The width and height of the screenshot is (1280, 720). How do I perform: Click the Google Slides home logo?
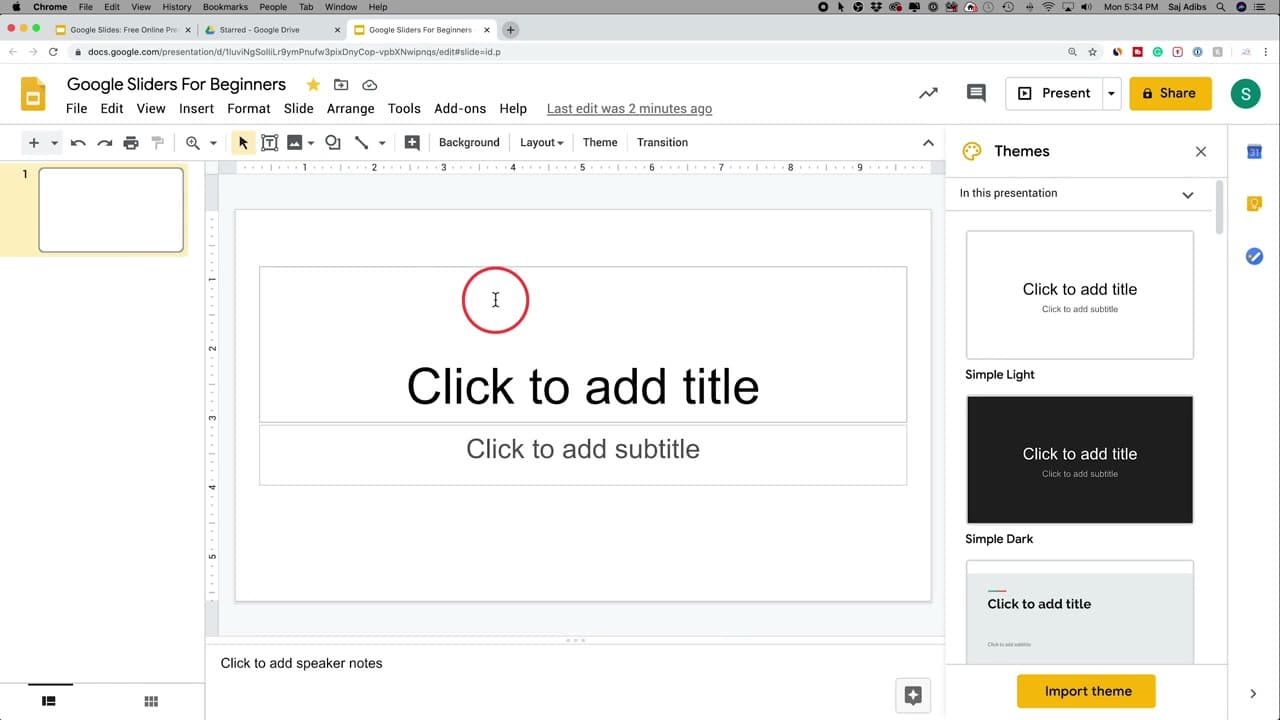[33, 94]
